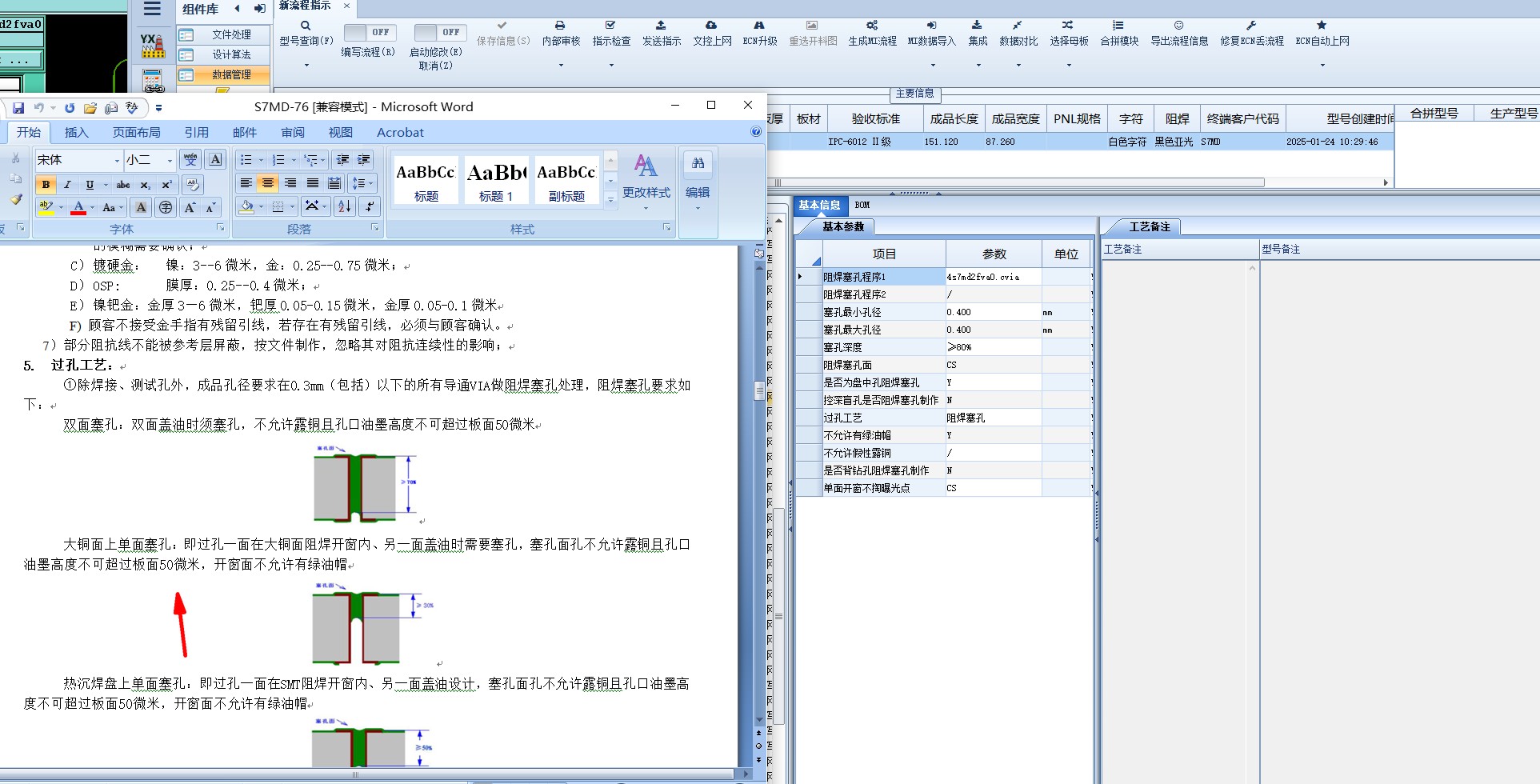Click 发送指示 upload icon

tap(661, 26)
